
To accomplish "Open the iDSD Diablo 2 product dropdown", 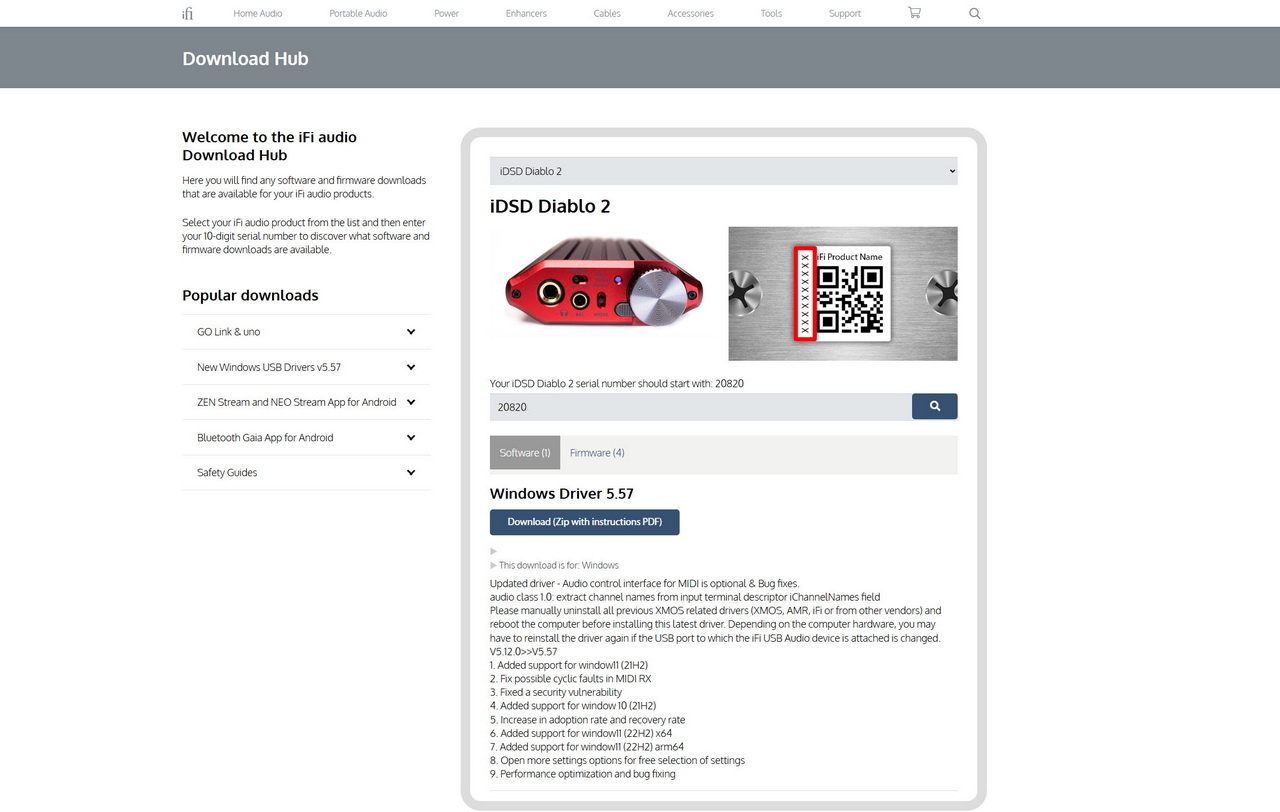I will (x=723, y=171).
